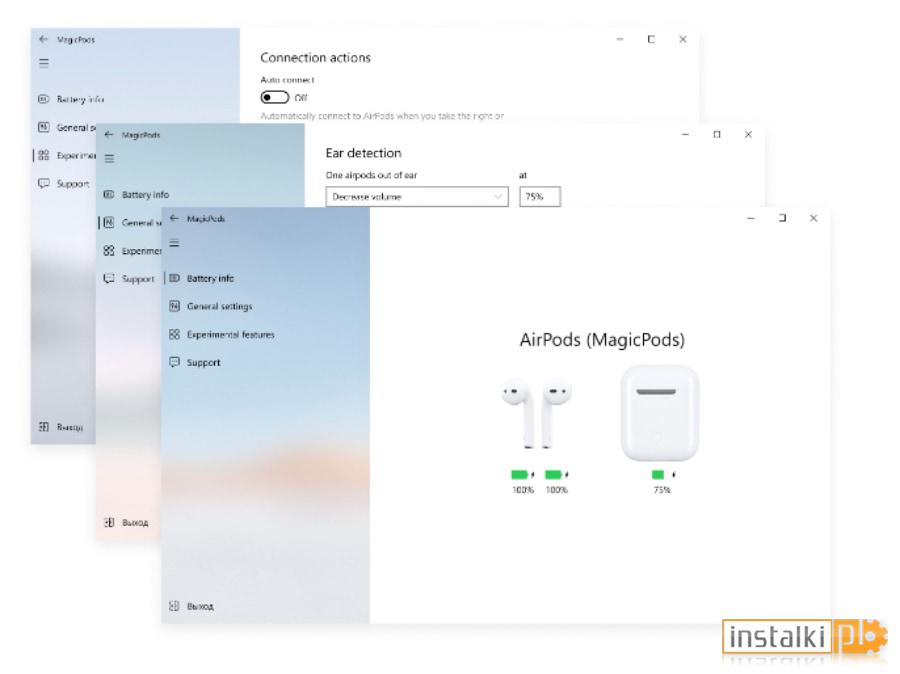Go back in the middle MagicPods window
Screen dimensions: 900x674
(x=109, y=134)
